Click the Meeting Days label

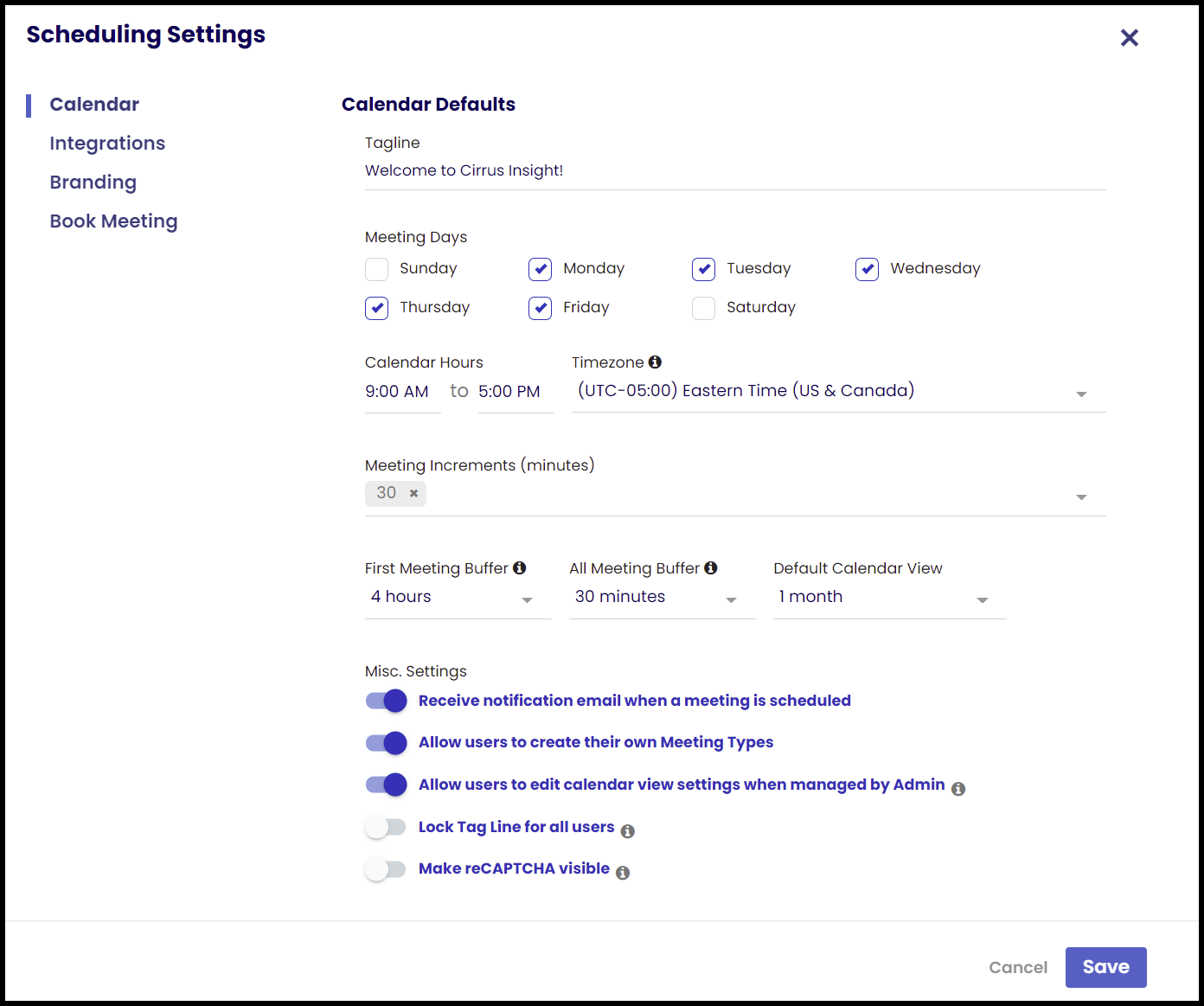point(416,237)
